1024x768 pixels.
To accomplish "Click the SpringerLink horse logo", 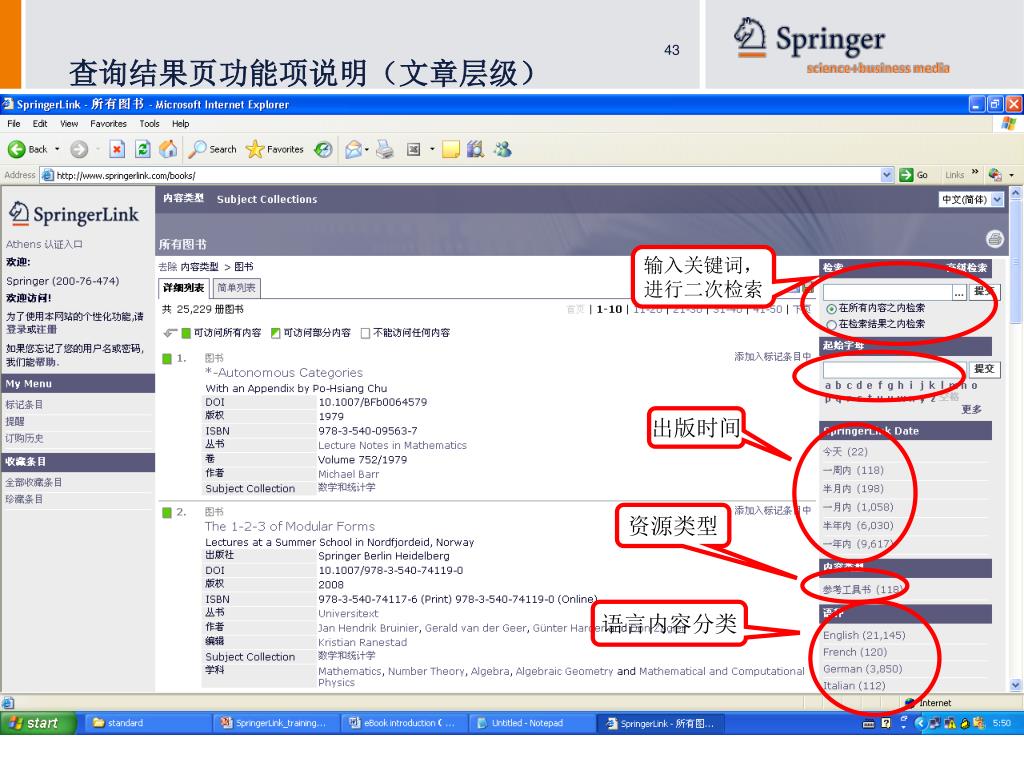I will pyautogui.click(x=19, y=213).
